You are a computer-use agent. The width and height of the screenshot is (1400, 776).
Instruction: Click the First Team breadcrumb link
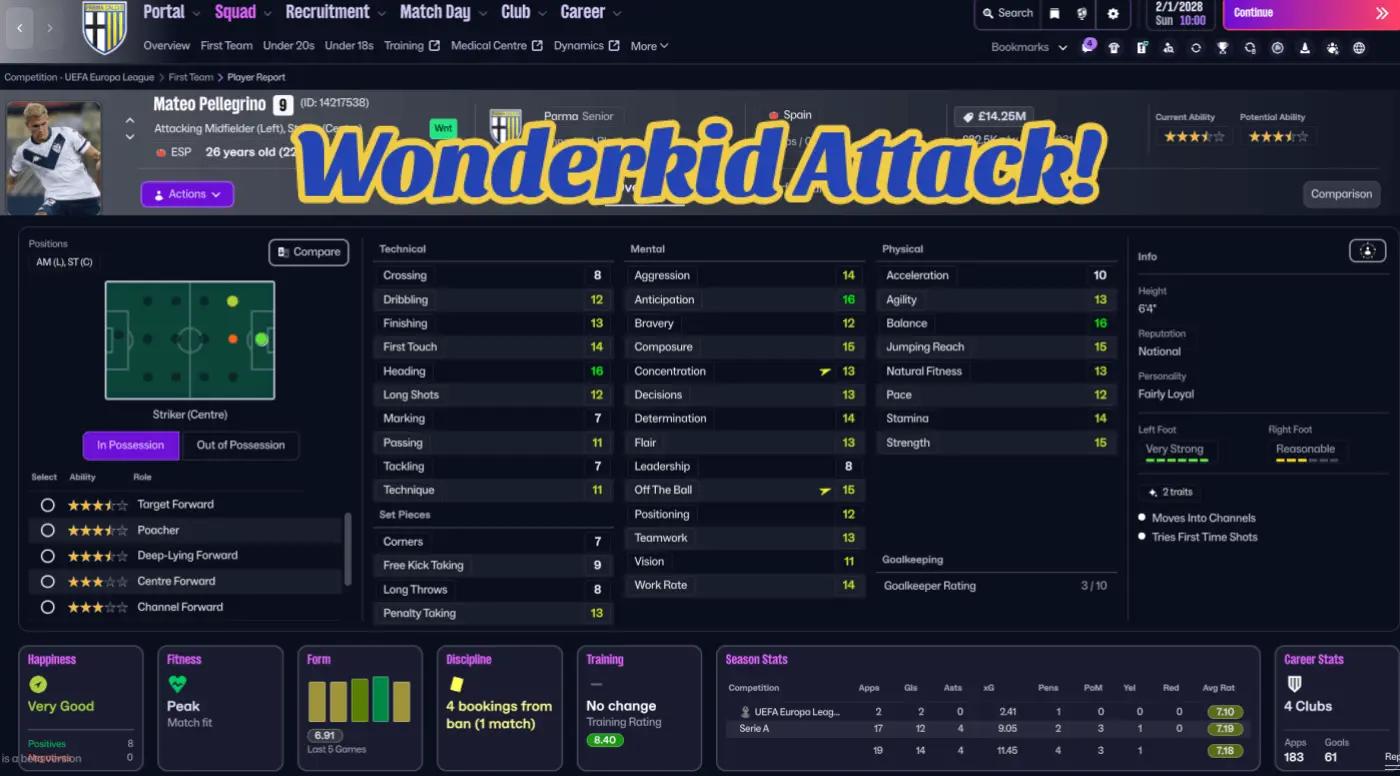(x=190, y=77)
